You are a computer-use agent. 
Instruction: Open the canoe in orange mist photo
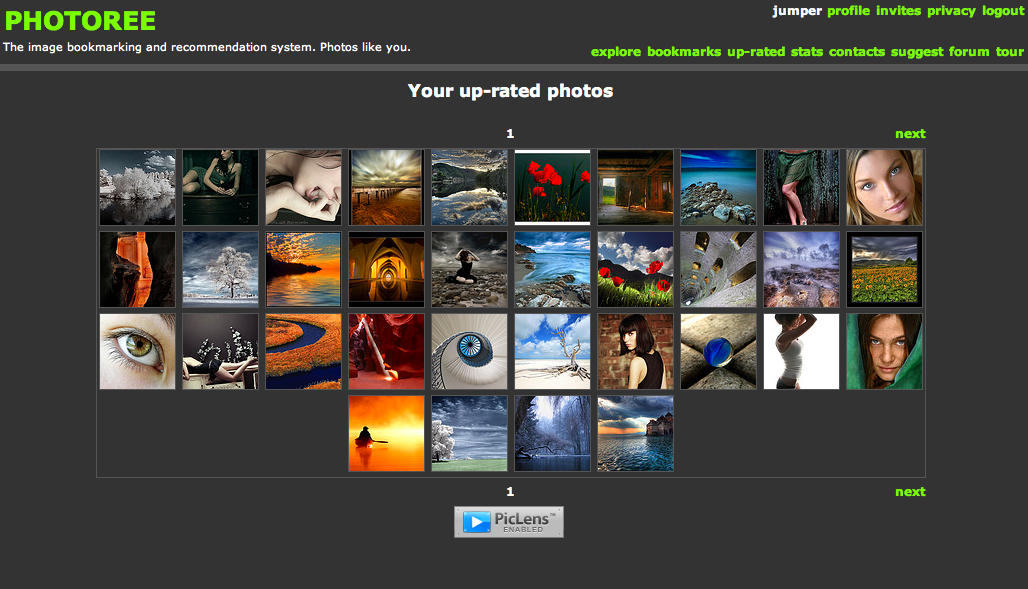click(386, 434)
